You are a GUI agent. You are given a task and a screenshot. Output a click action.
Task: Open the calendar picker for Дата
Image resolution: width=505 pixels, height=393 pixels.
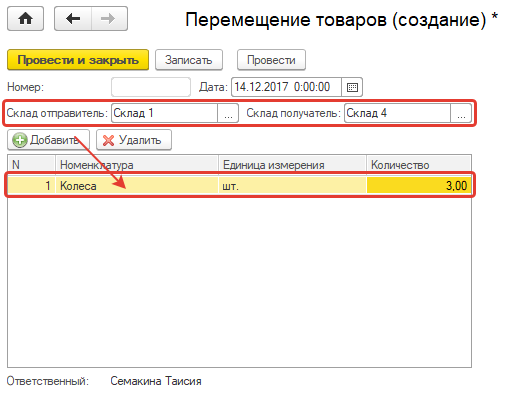352,87
